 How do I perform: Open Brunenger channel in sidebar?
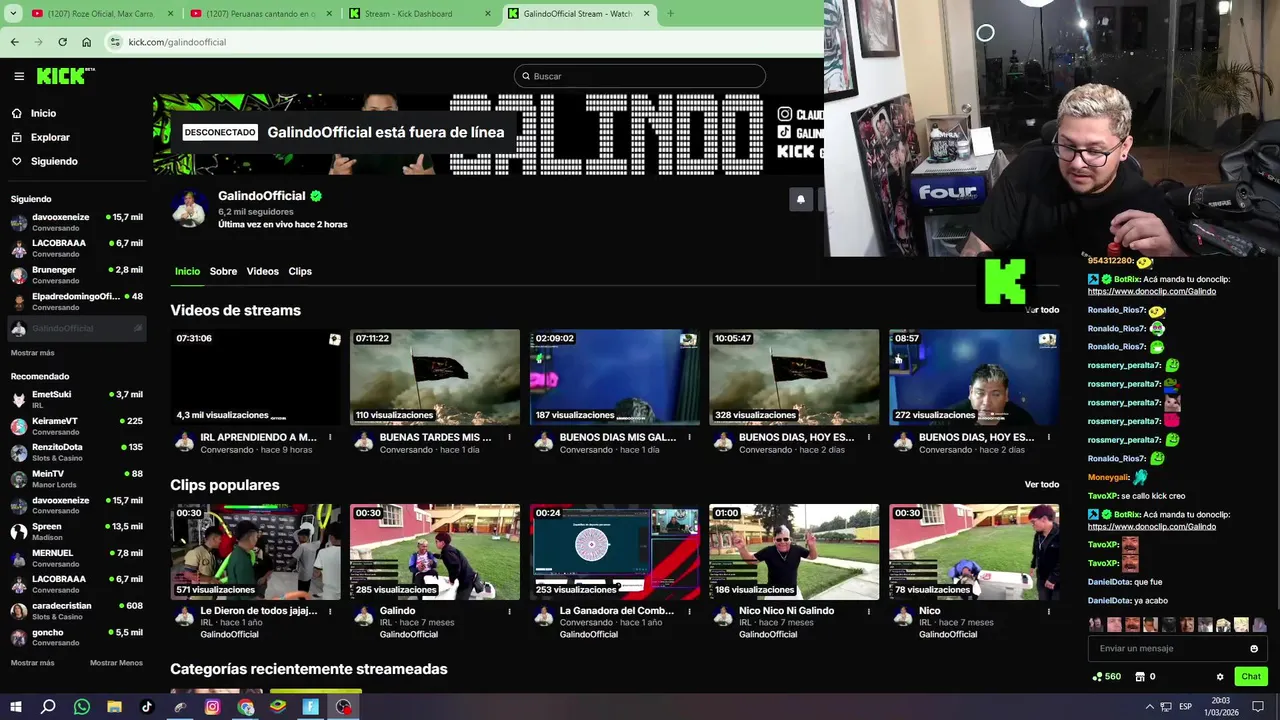point(77,275)
